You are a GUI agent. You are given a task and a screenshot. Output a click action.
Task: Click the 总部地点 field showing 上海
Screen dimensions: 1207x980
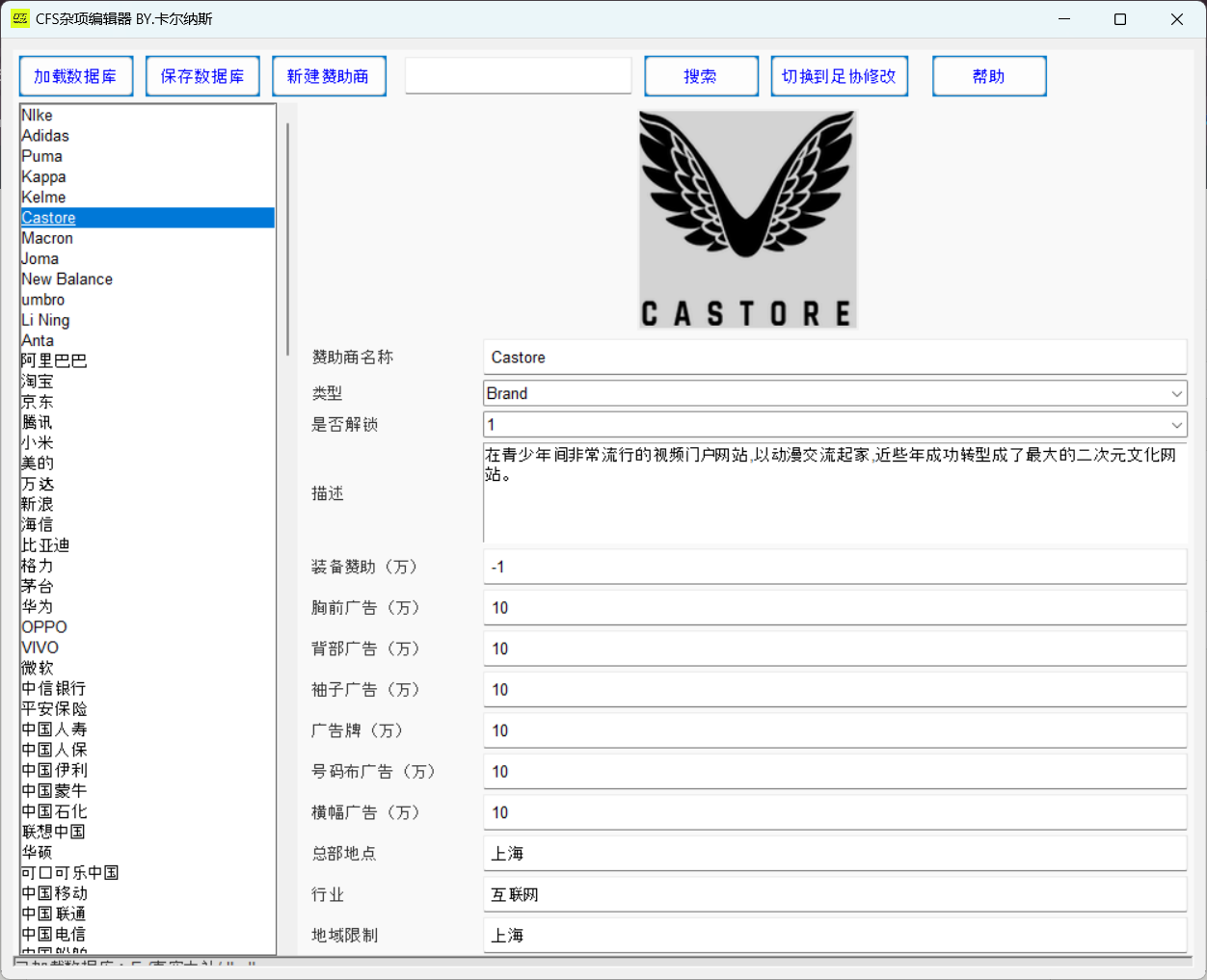click(835, 854)
